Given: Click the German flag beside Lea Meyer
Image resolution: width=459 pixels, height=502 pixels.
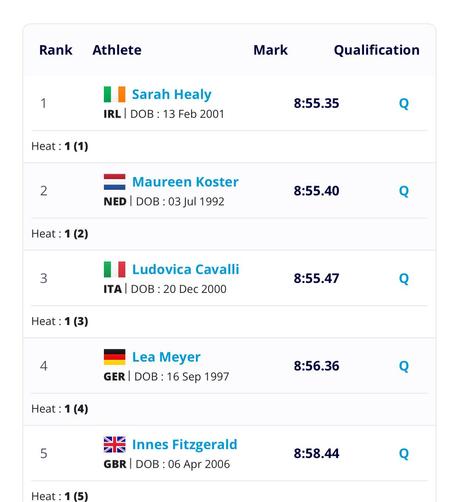Looking at the screenshot, I should coord(114,357).
